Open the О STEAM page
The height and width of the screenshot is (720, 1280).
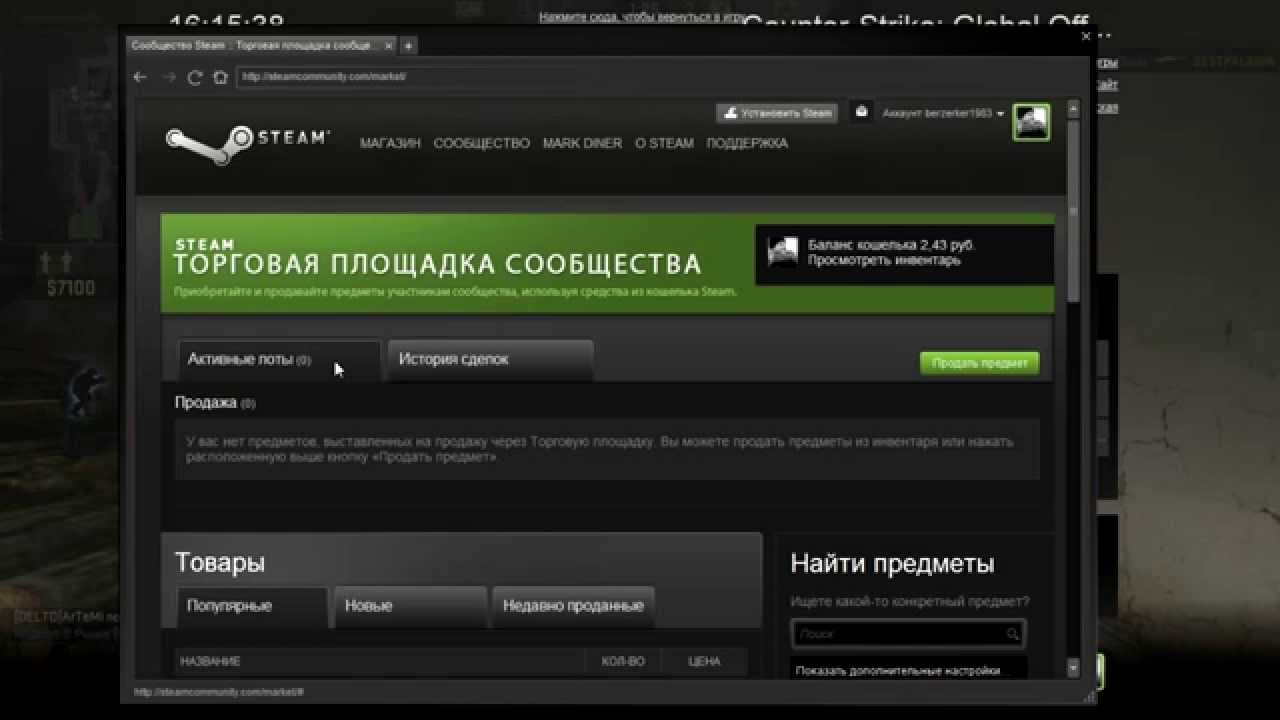point(664,143)
